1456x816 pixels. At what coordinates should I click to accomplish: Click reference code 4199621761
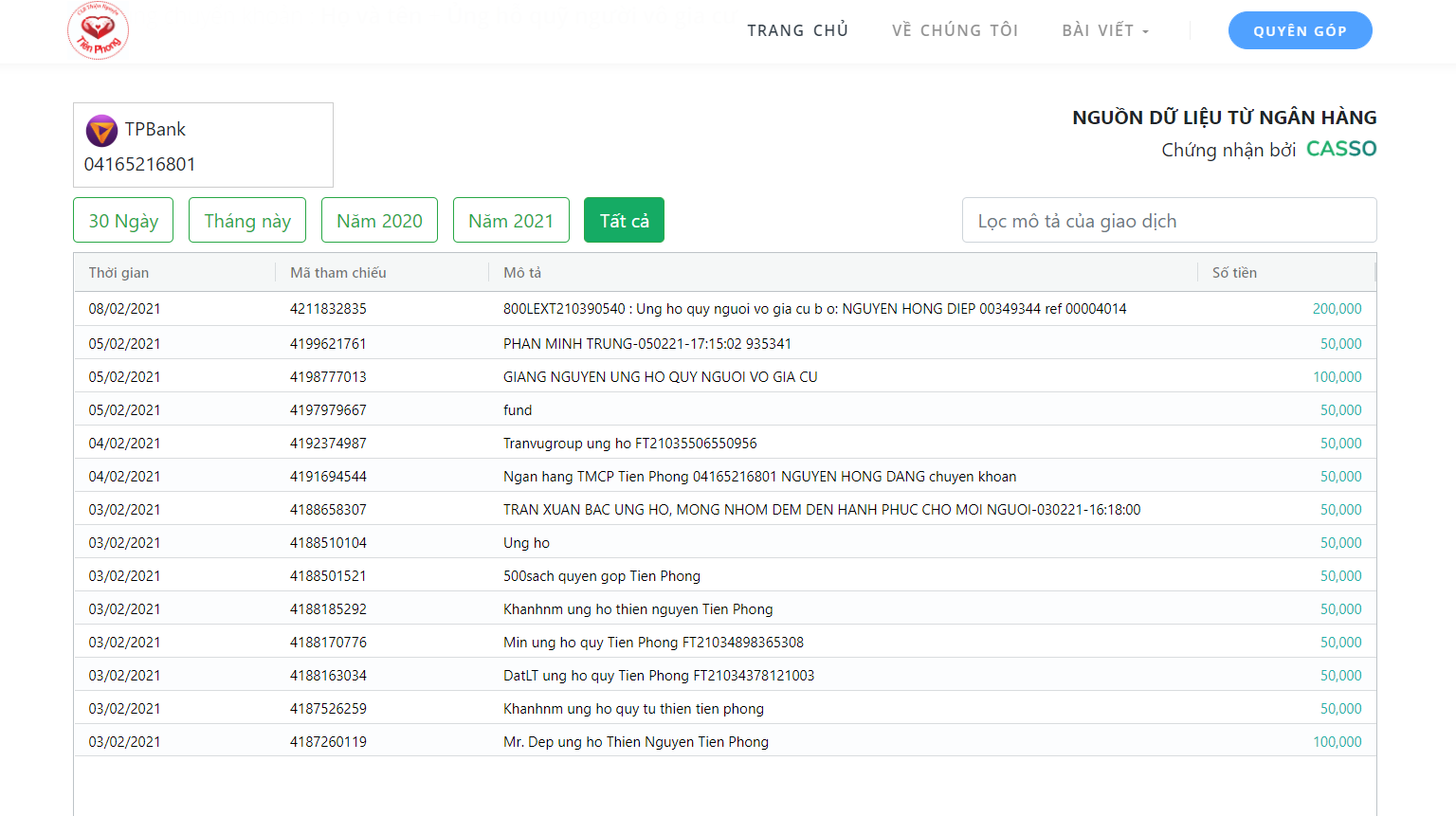(328, 344)
